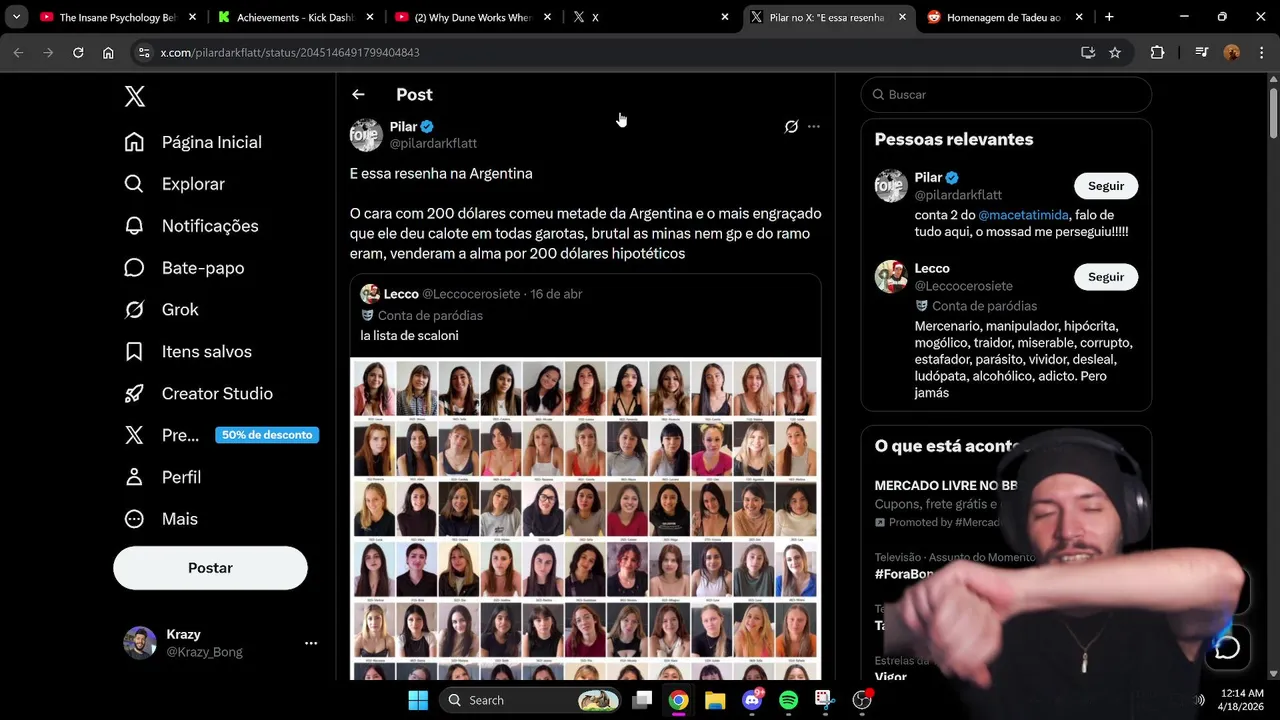Switch to Why Dune Works tab
The width and height of the screenshot is (1280, 720).
tap(474, 17)
